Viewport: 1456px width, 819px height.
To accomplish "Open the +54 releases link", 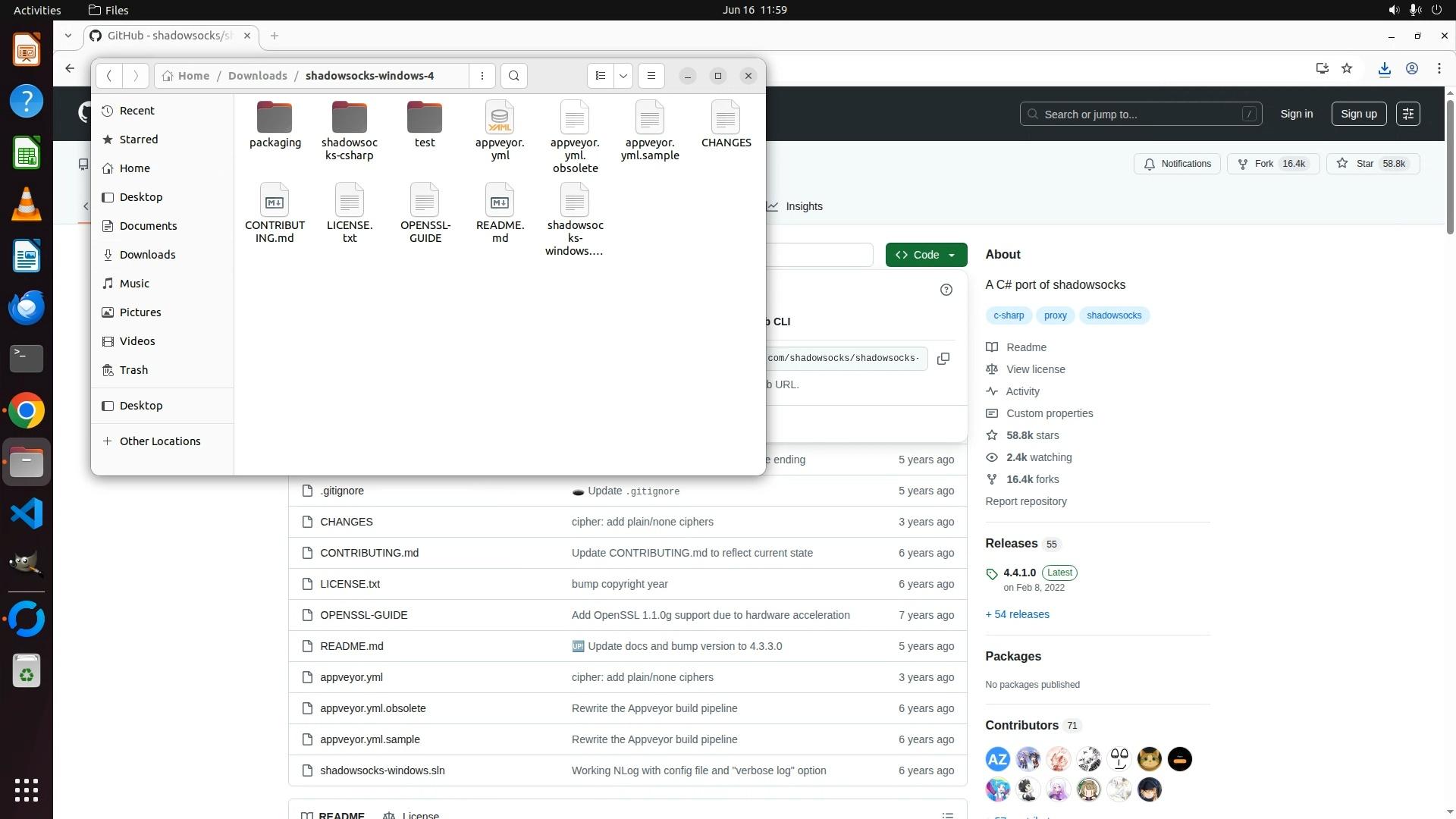I will [1017, 614].
